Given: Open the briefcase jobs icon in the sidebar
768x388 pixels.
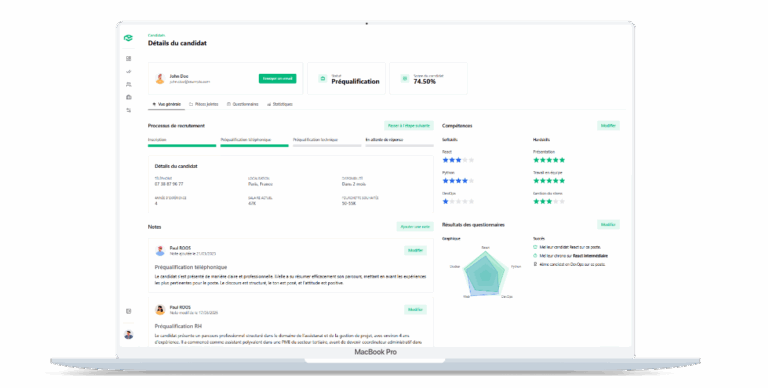Looking at the screenshot, I should (x=129, y=97).
